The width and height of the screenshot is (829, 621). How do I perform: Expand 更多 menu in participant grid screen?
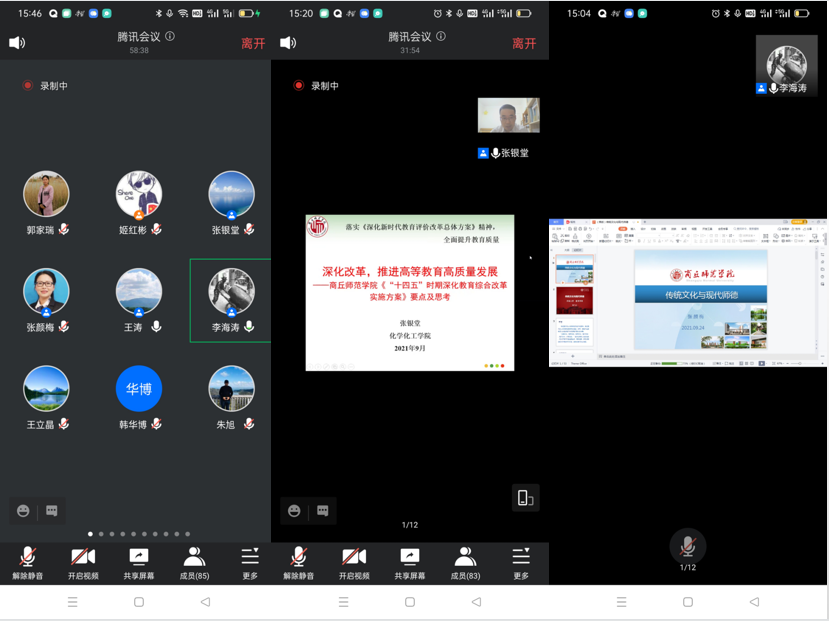coord(250,562)
